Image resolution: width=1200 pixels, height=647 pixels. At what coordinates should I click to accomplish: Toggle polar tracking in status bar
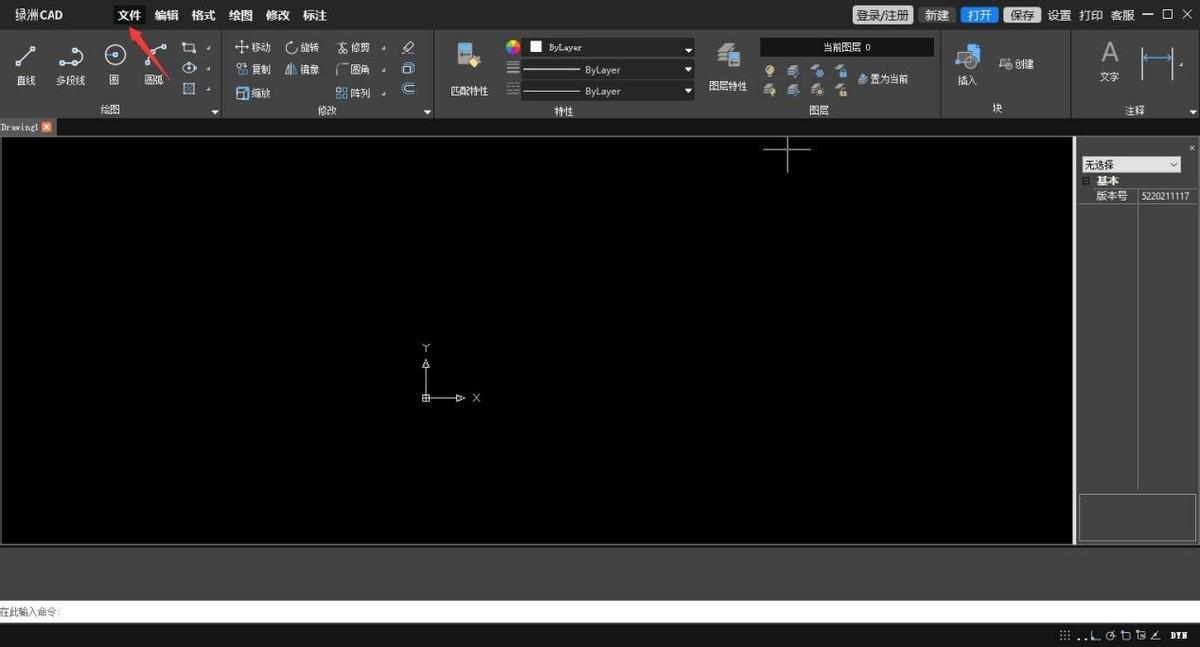pyautogui.click(x=1109, y=635)
